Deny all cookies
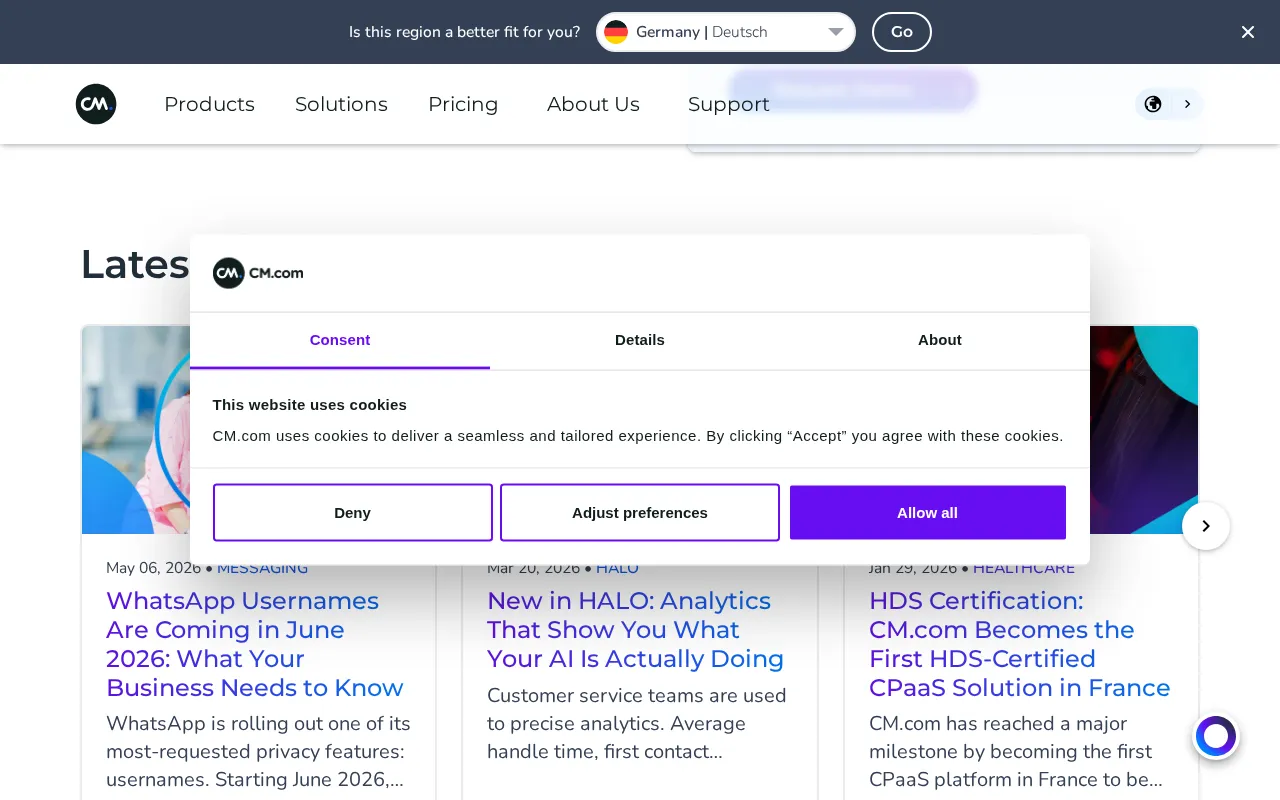Viewport: 1280px width, 800px height. coord(353,513)
